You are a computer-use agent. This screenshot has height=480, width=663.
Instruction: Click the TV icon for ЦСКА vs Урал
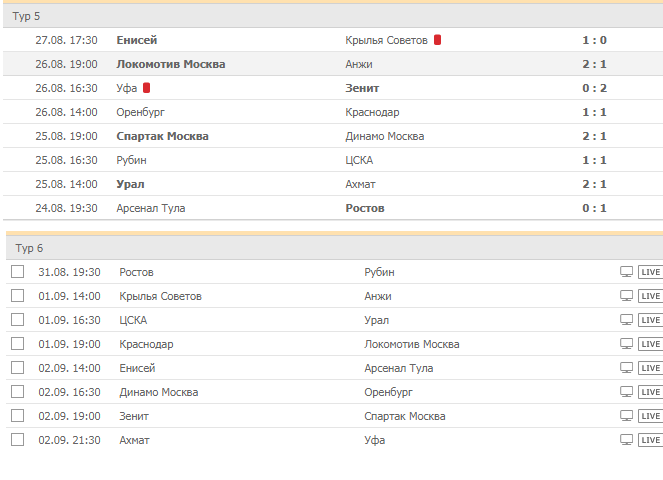click(x=627, y=320)
